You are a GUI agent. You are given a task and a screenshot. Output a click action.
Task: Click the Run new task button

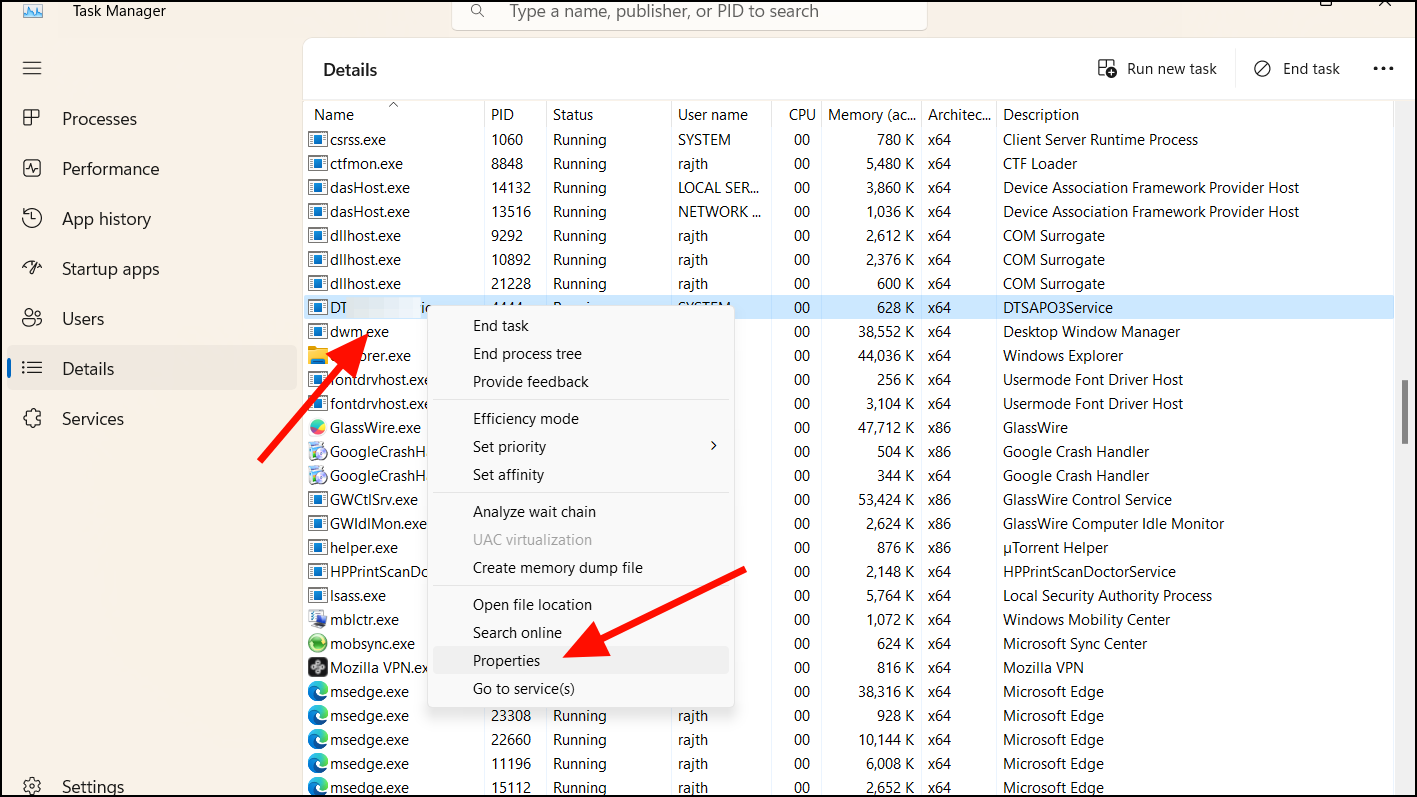tap(1157, 68)
